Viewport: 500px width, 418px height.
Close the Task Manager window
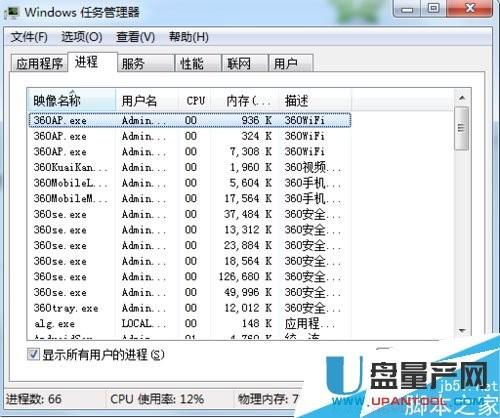[x=470, y=9]
